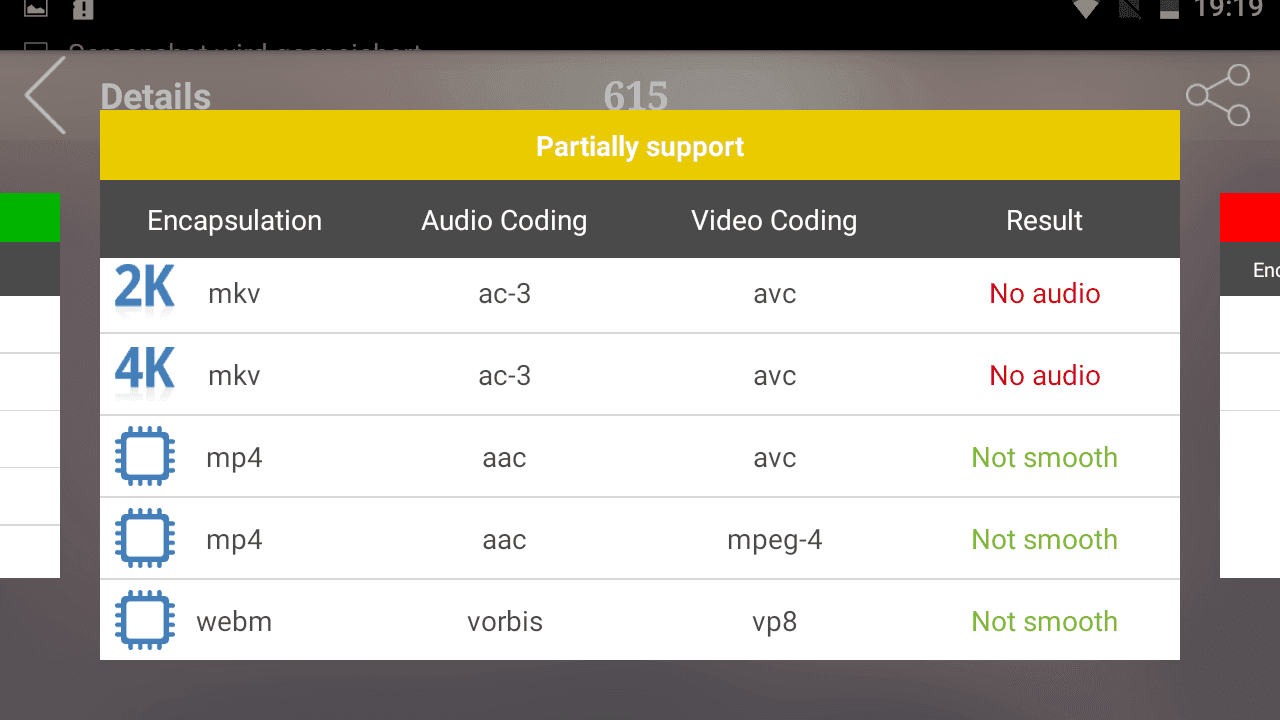The height and width of the screenshot is (720, 1280).
Task: Select the Not smooth result for vp8
Action: [x=1044, y=621]
